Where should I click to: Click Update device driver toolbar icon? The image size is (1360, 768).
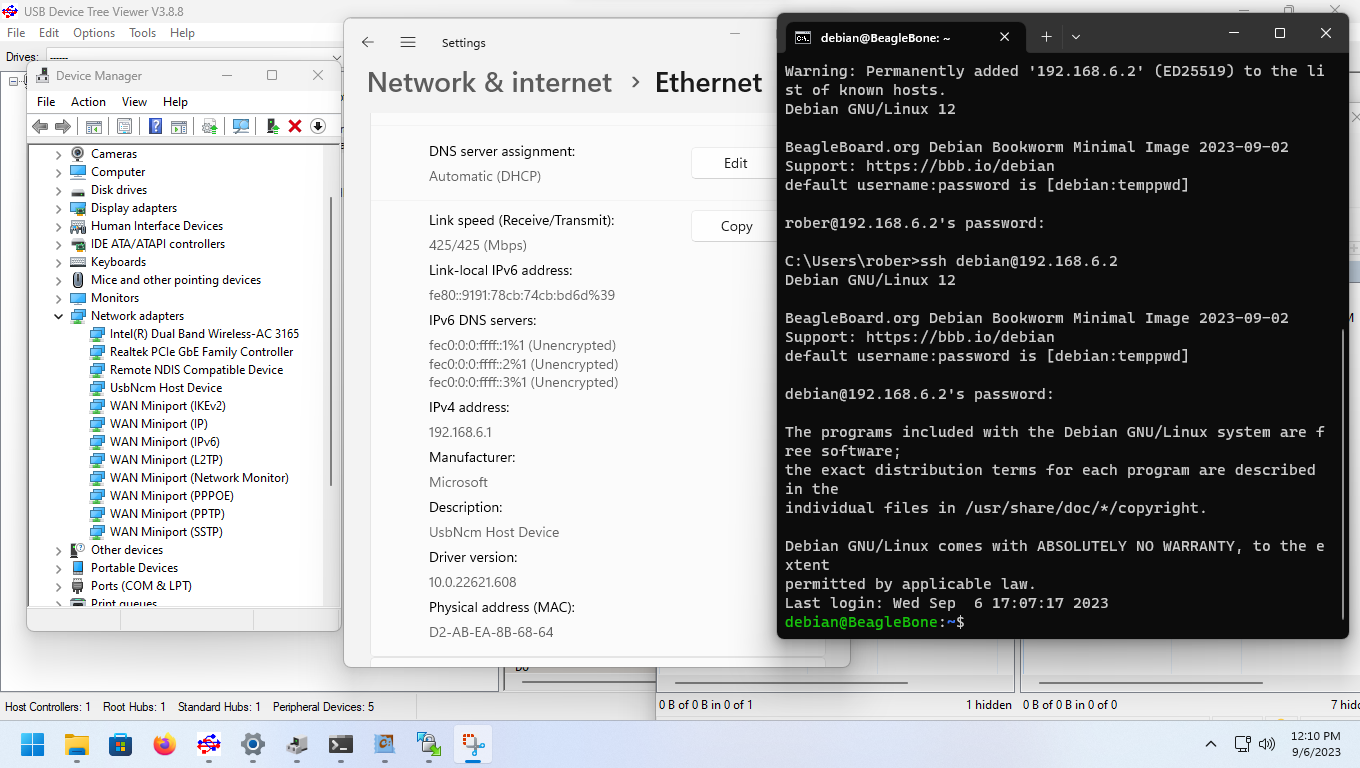pyautogui.click(x=272, y=126)
